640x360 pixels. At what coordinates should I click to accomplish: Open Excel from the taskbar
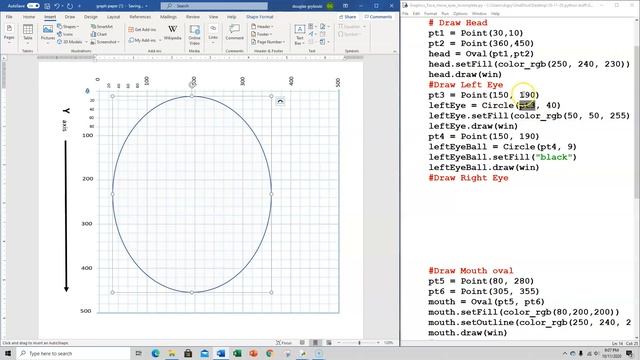pyautogui.click(x=237, y=353)
